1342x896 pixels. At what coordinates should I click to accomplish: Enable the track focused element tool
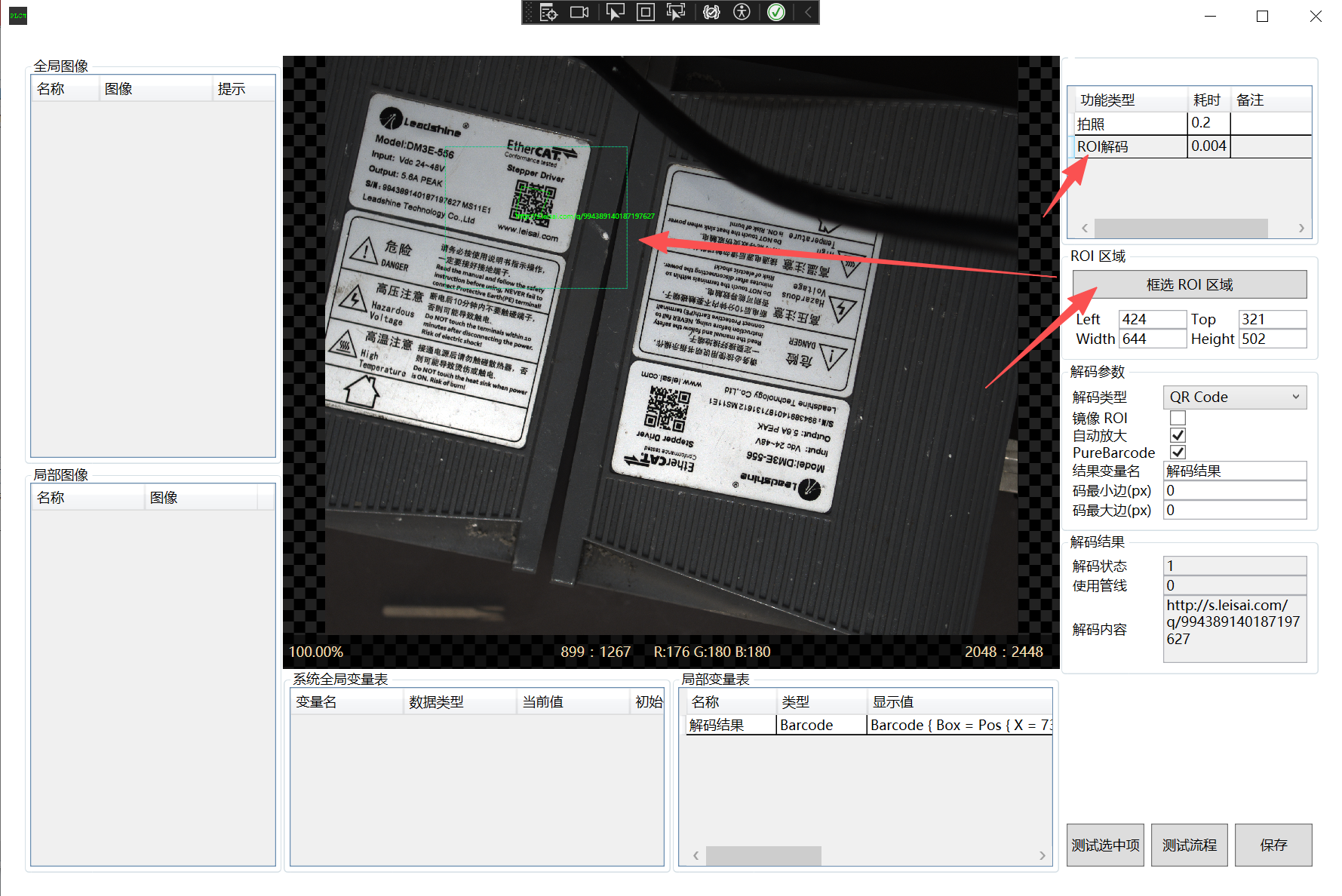point(676,12)
